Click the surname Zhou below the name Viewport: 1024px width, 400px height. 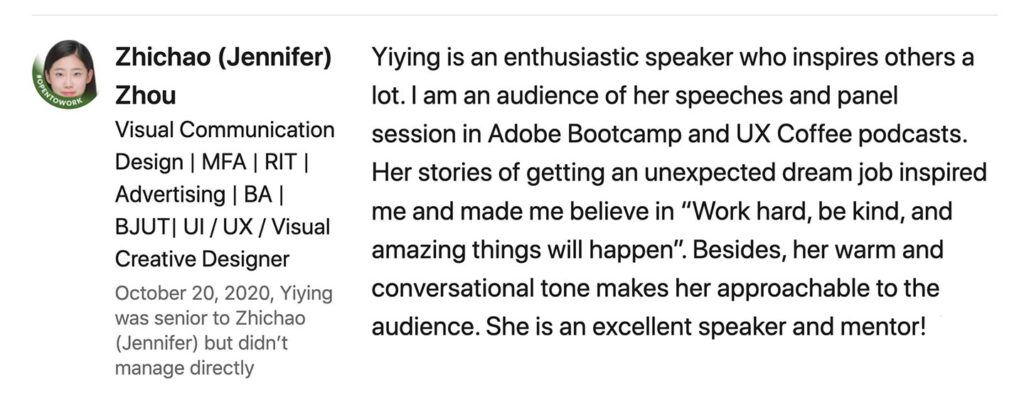pyautogui.click(x=146, y=95)
